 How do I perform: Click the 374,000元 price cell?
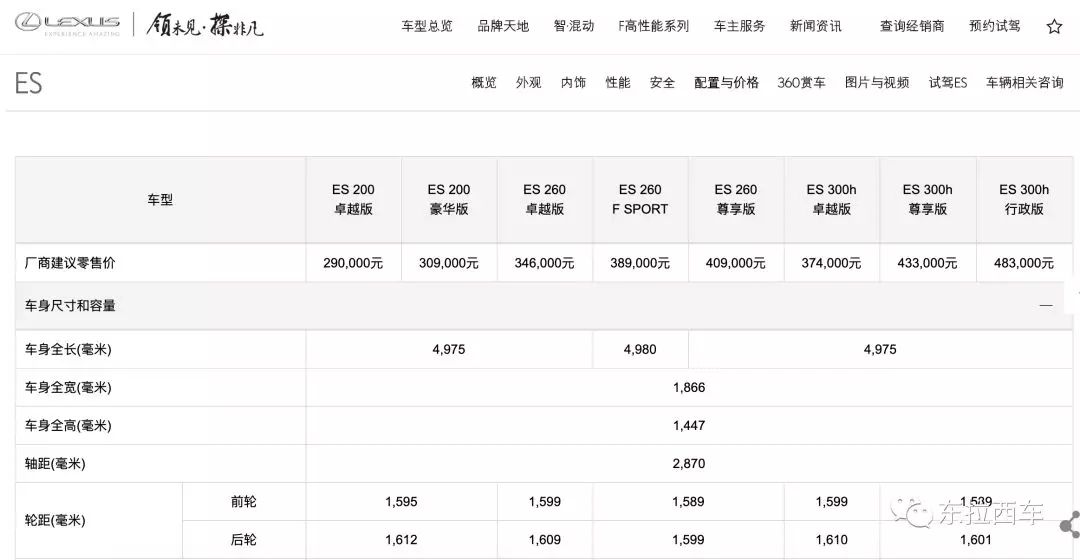point(831,263)
